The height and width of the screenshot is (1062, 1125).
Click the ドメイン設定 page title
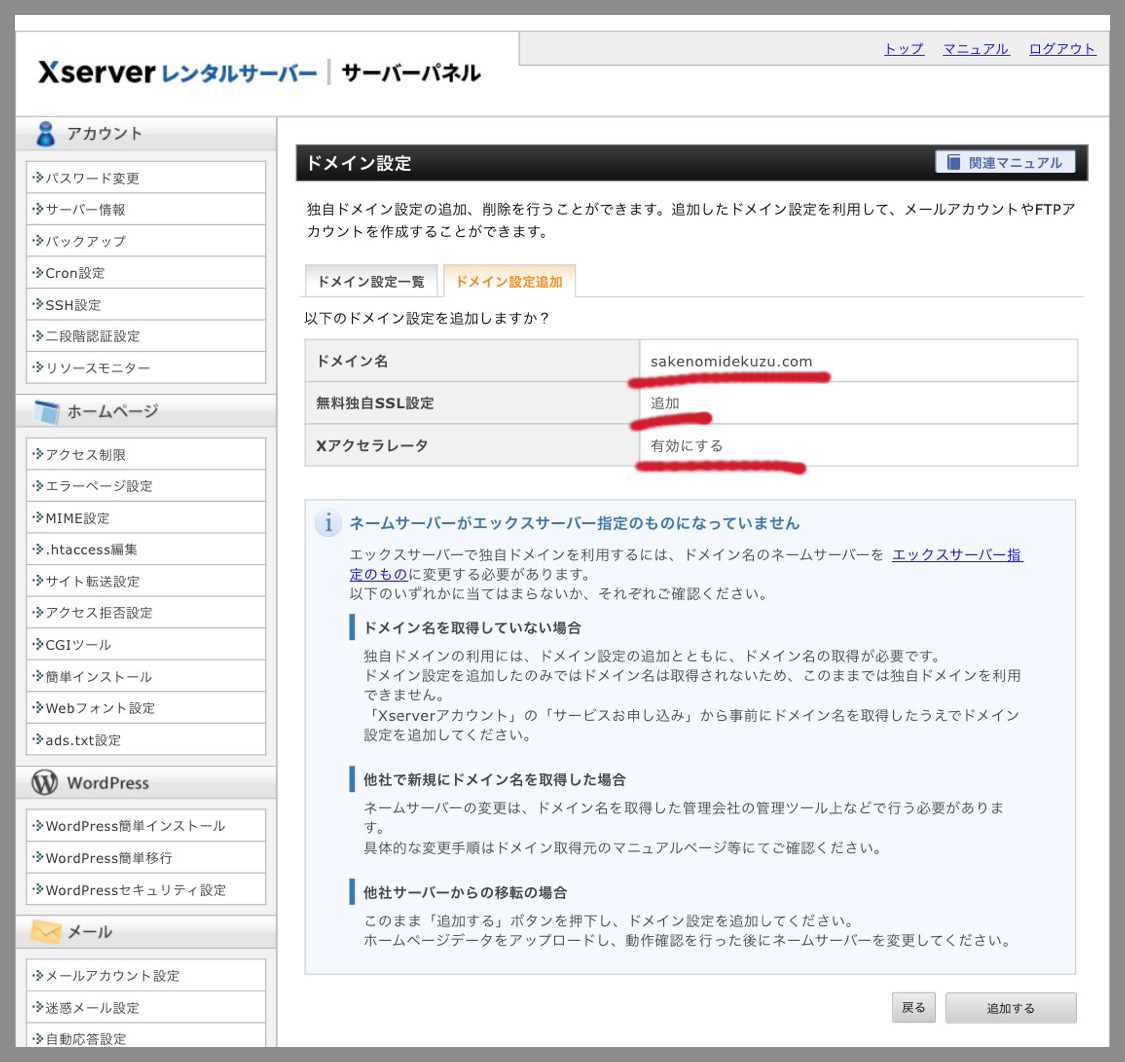359,163
